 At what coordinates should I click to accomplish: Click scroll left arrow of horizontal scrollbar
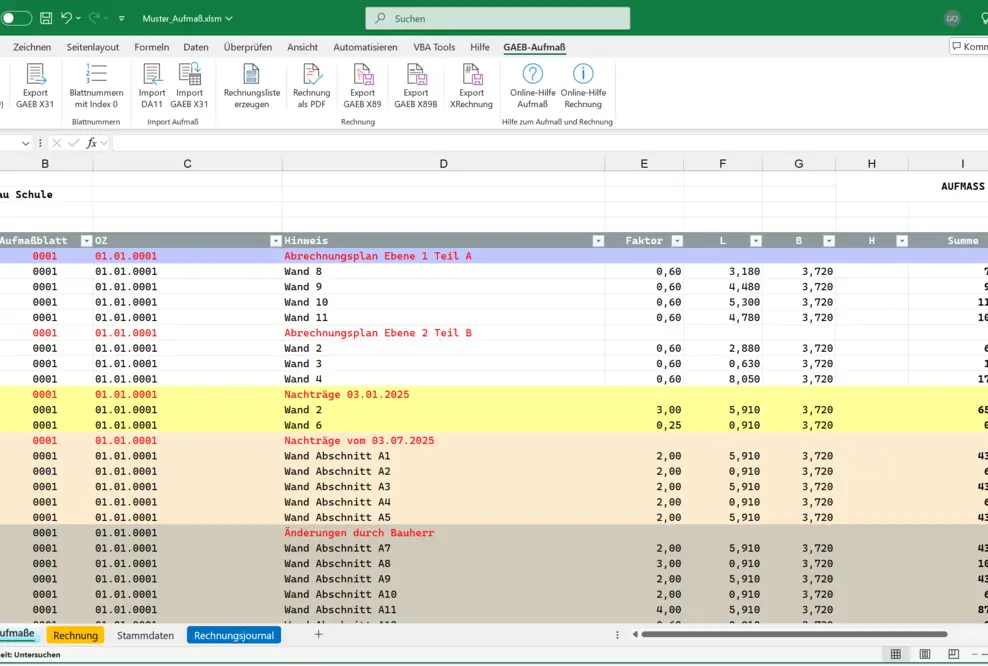[635, 634]
